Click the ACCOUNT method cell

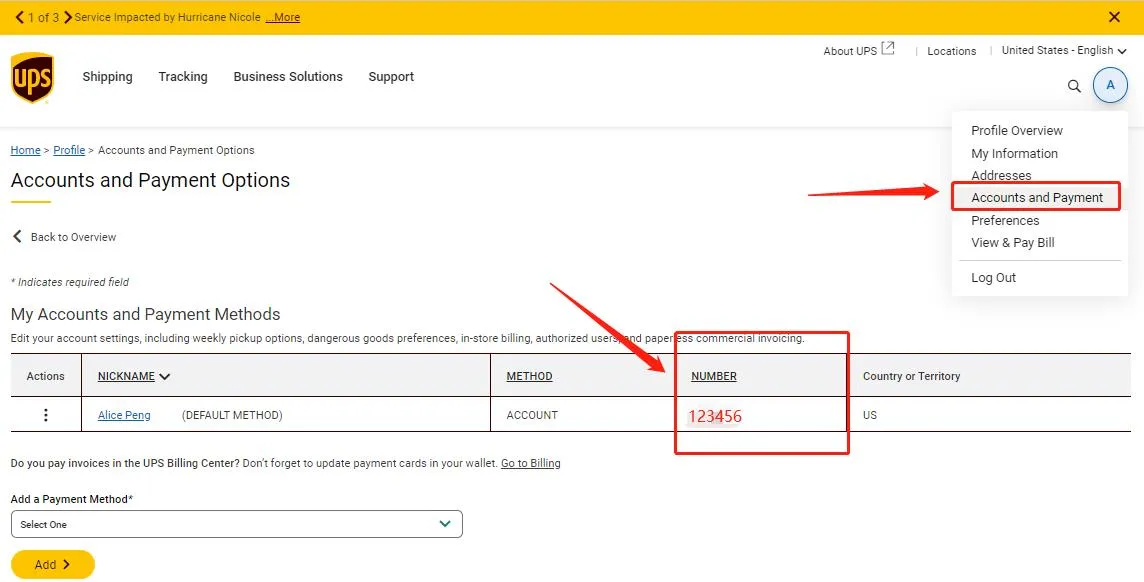532,415
